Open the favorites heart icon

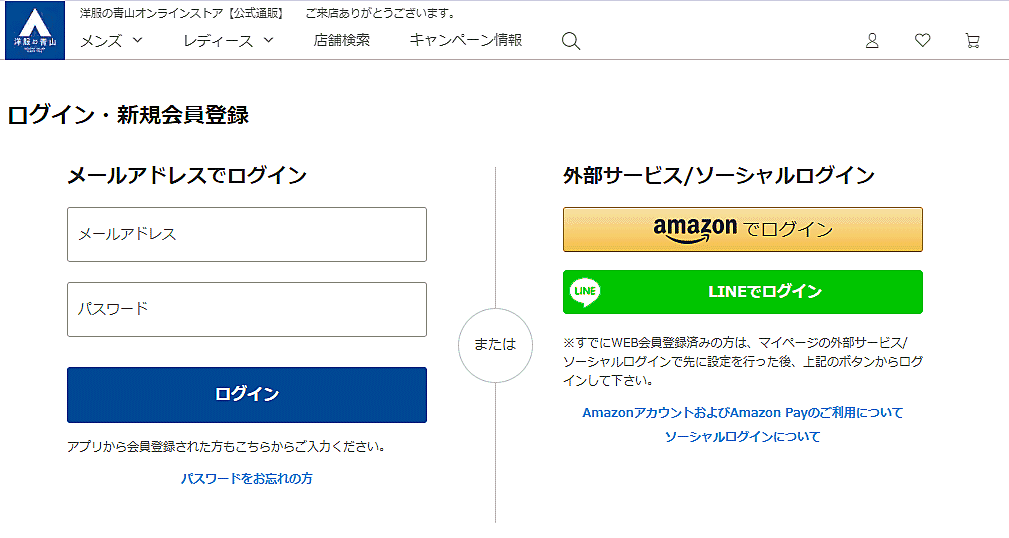tap(922, 41)
